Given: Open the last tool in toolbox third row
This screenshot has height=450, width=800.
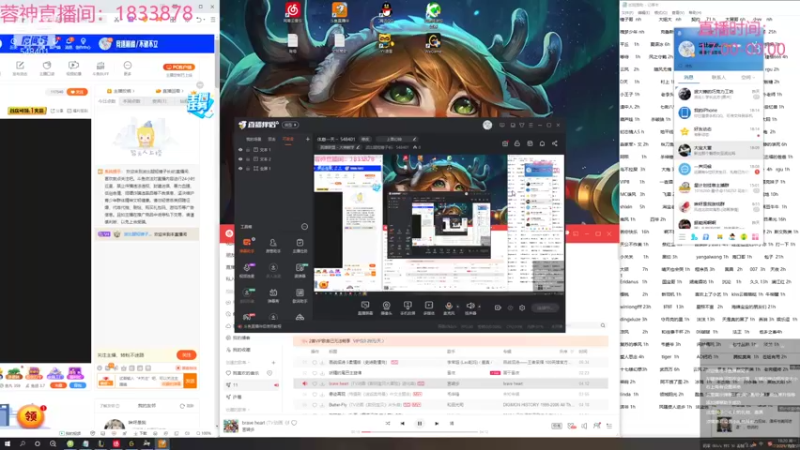Looking at the screenshot, I should pos(299,295).
